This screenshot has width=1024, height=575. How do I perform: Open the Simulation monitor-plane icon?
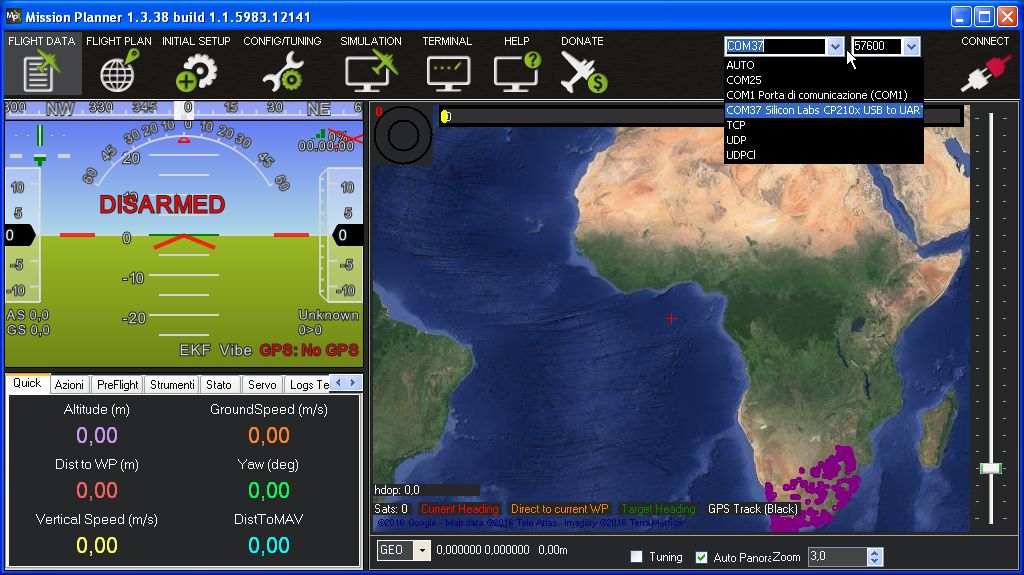click(371, 72)
